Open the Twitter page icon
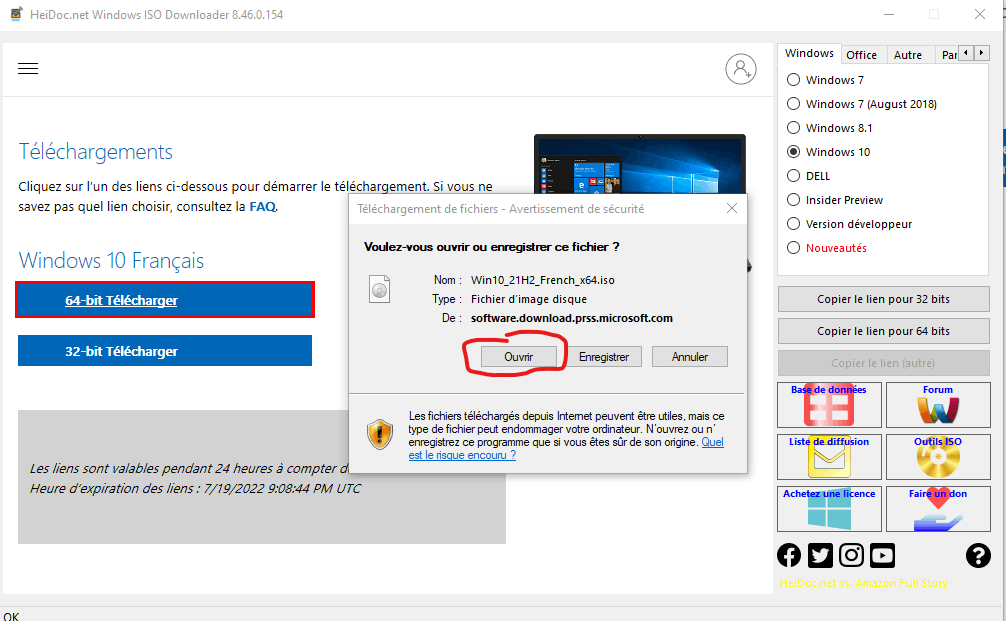Viewport: 1006px width, 621px height. (820, 555)
